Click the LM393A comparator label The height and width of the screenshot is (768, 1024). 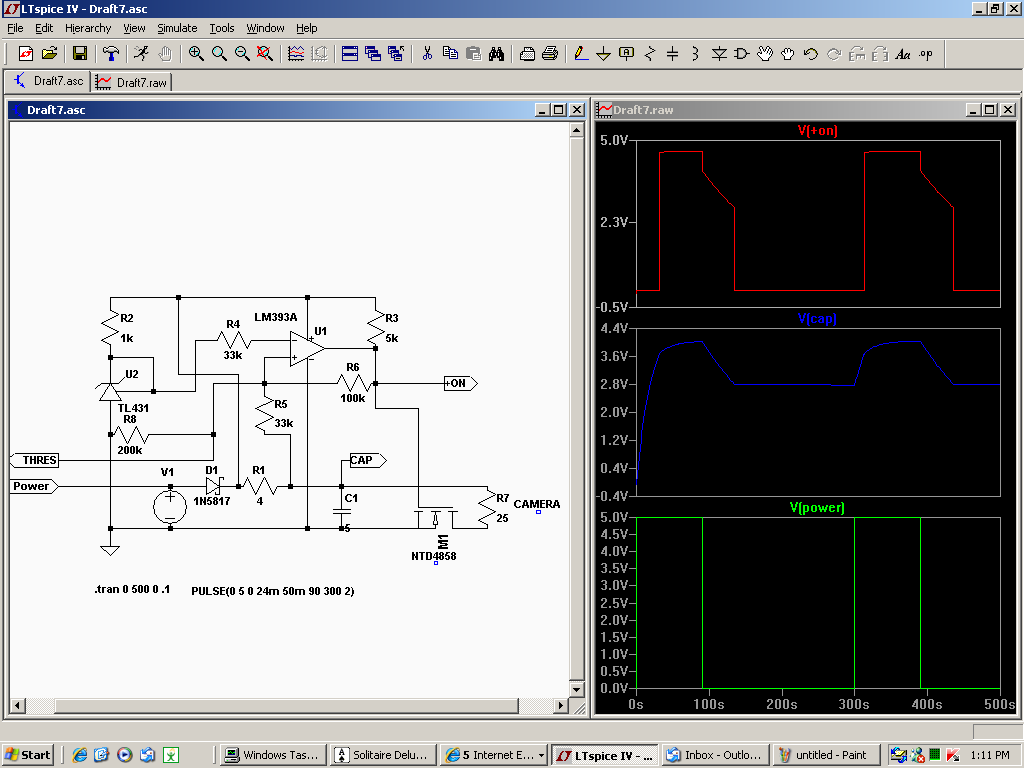276,317
